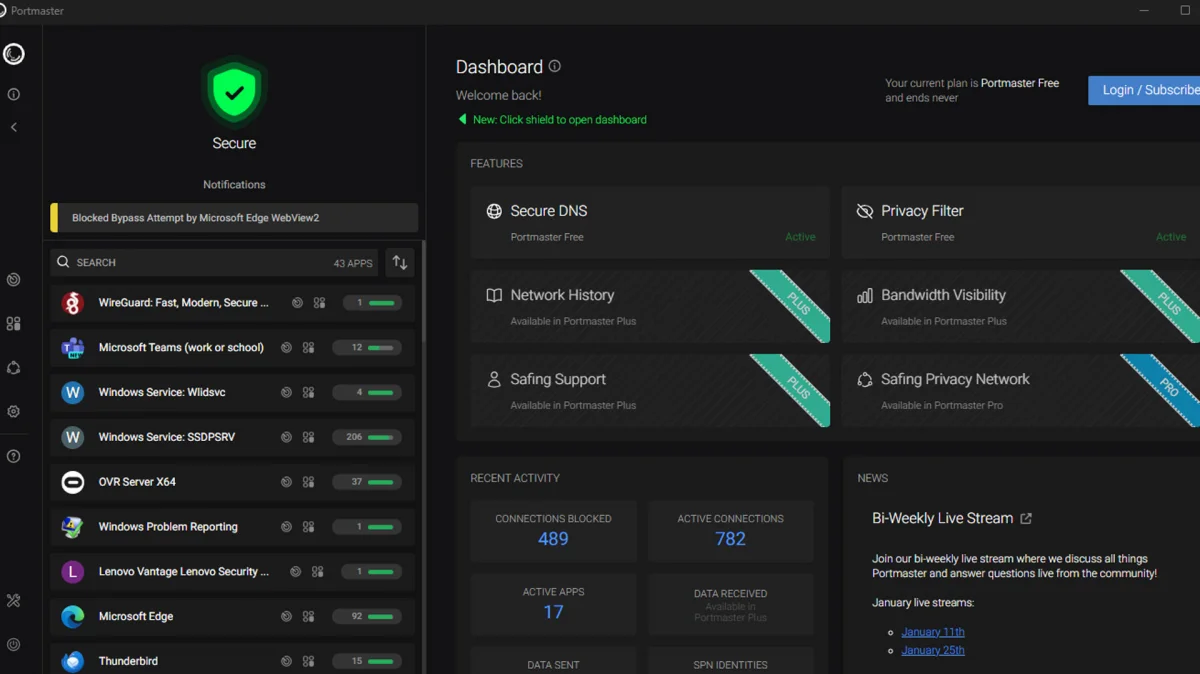Select the WireGuard app icon

tap(72, 303)
